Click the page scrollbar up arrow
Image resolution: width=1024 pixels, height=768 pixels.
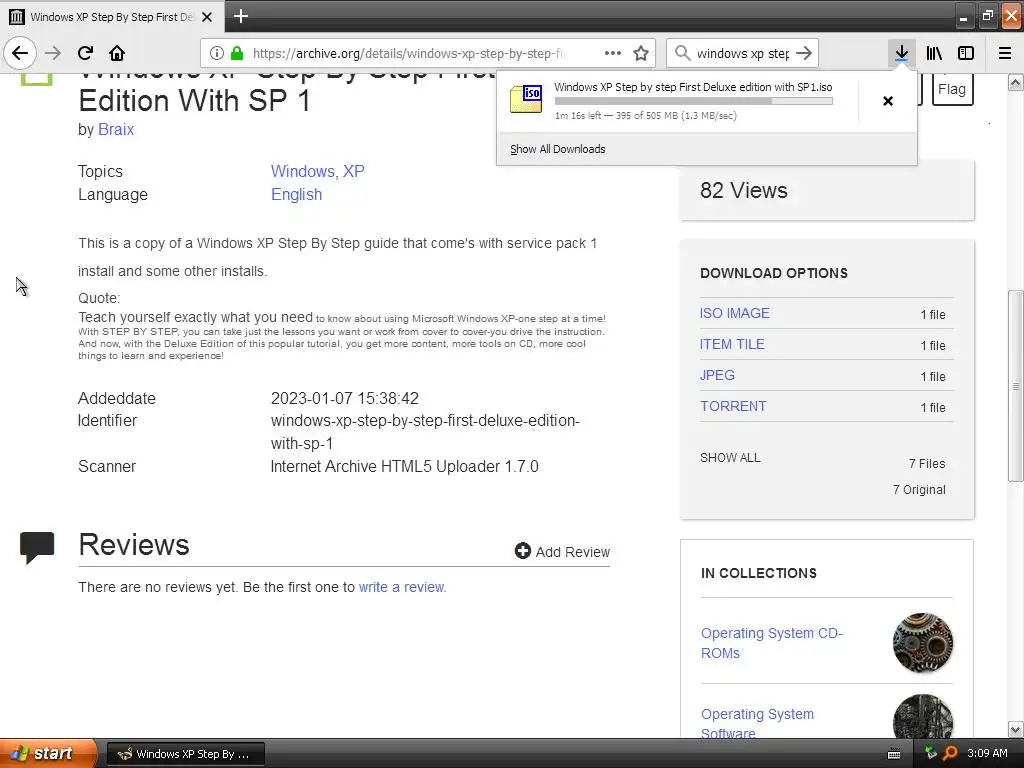pyautogui.click(x=1015, y=82)
